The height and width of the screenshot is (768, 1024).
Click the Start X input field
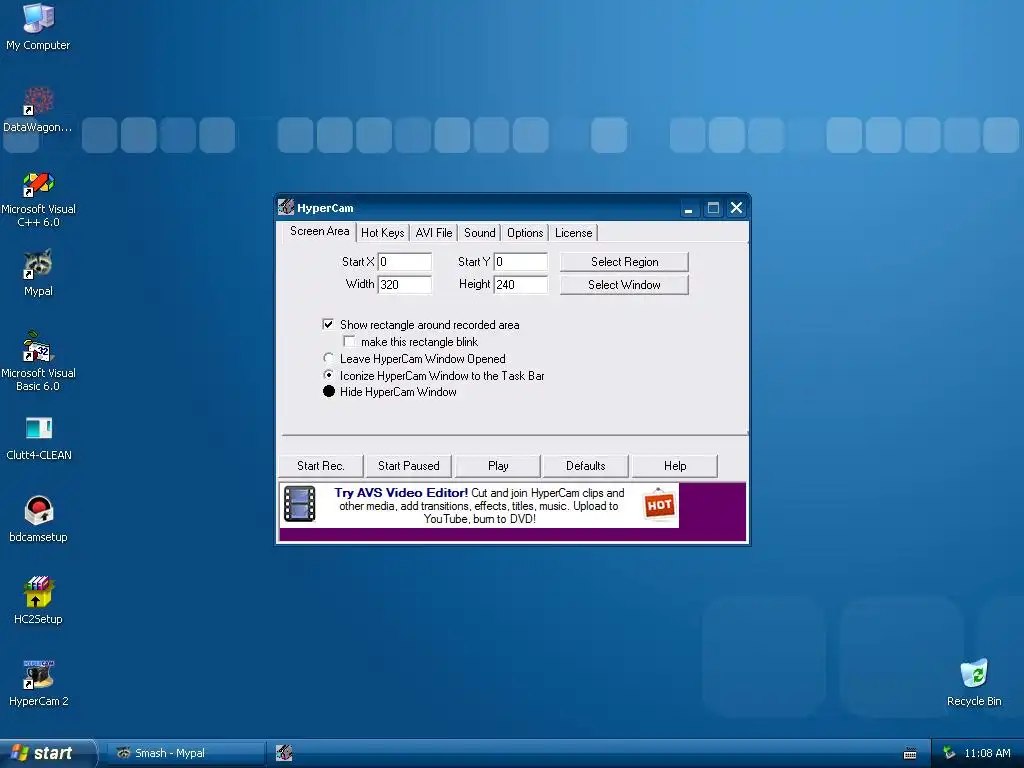(x=405, y=262)
